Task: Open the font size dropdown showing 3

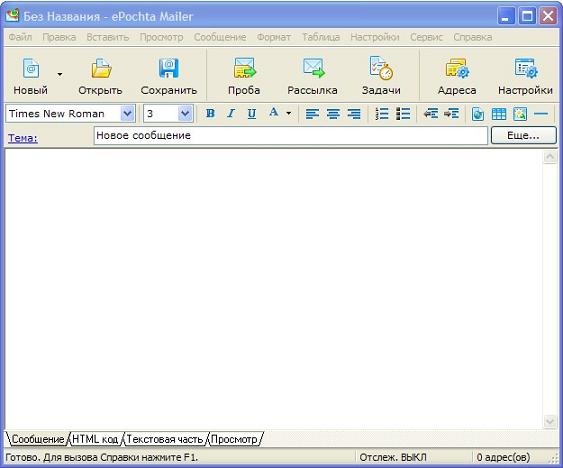Action: pos(185,114)
